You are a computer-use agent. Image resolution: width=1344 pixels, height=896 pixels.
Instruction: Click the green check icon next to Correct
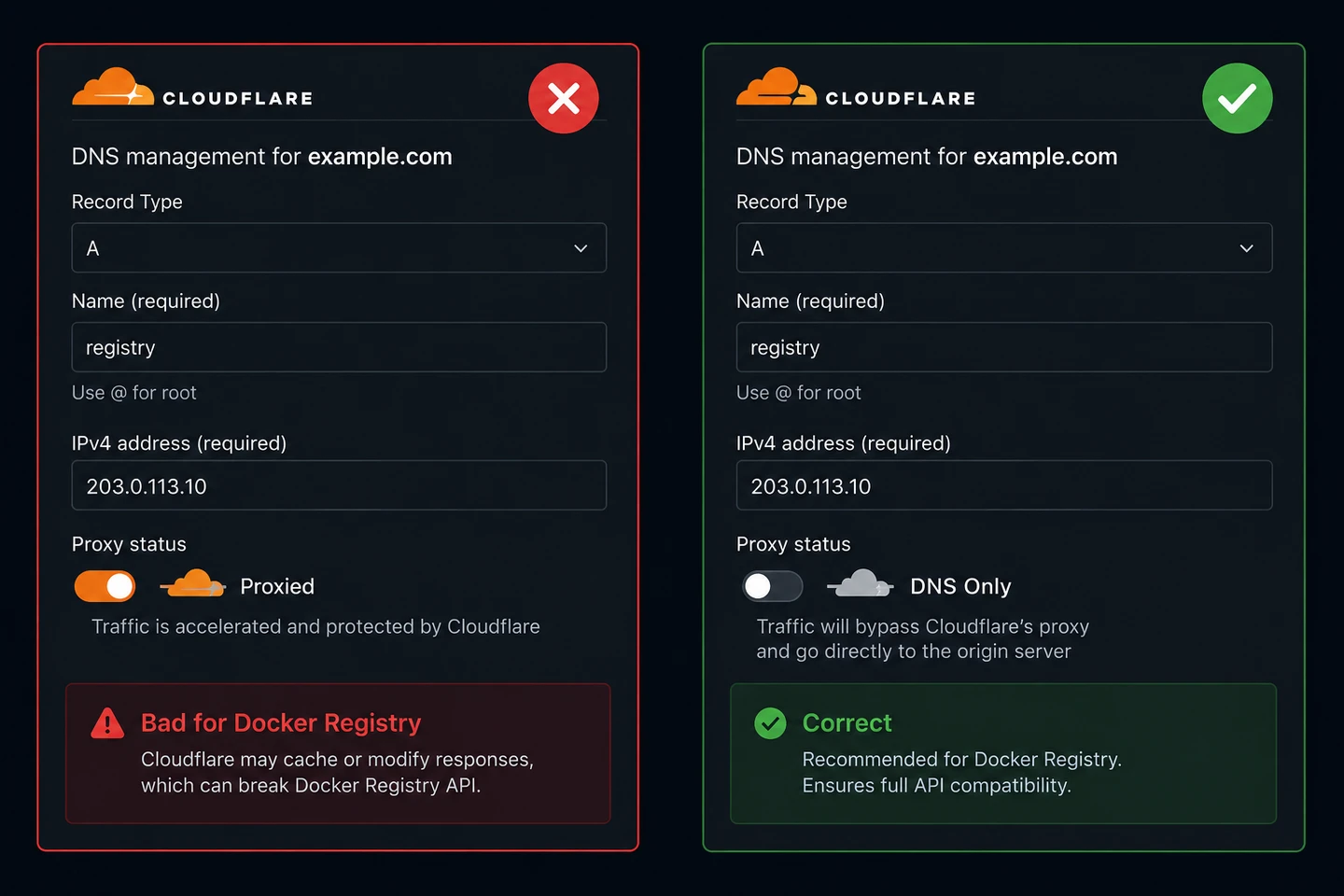[x=770, y=723]
